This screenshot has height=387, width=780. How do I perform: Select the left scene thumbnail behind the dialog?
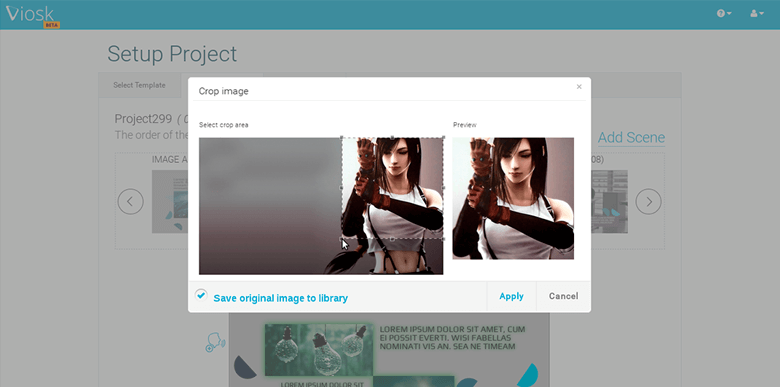170,201
